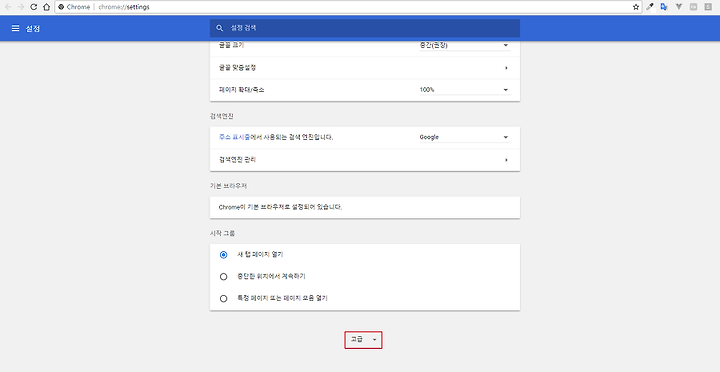
Task: Reload the settings page
Action: pos(34,7)
